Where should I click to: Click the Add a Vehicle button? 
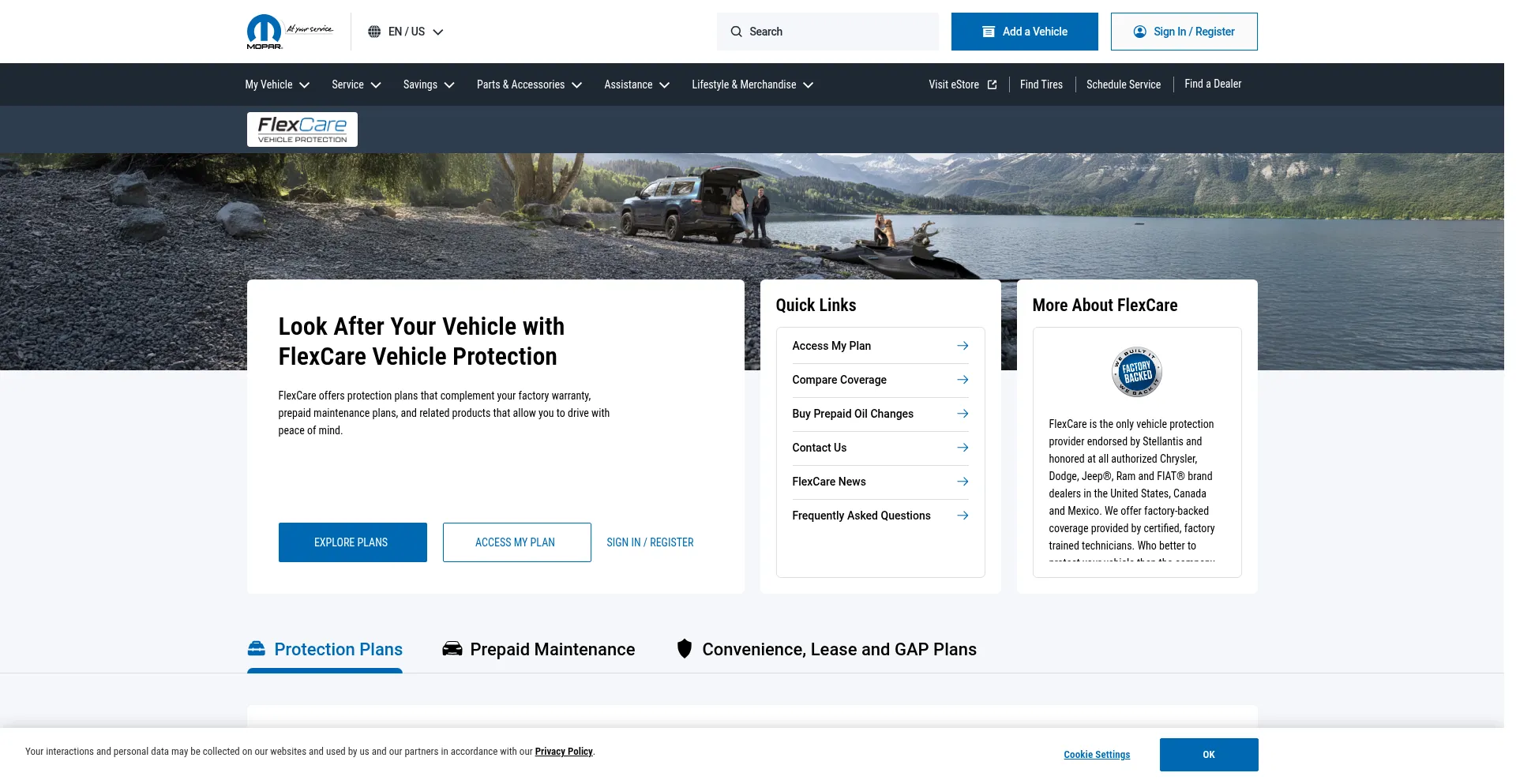click(1025, 32)
